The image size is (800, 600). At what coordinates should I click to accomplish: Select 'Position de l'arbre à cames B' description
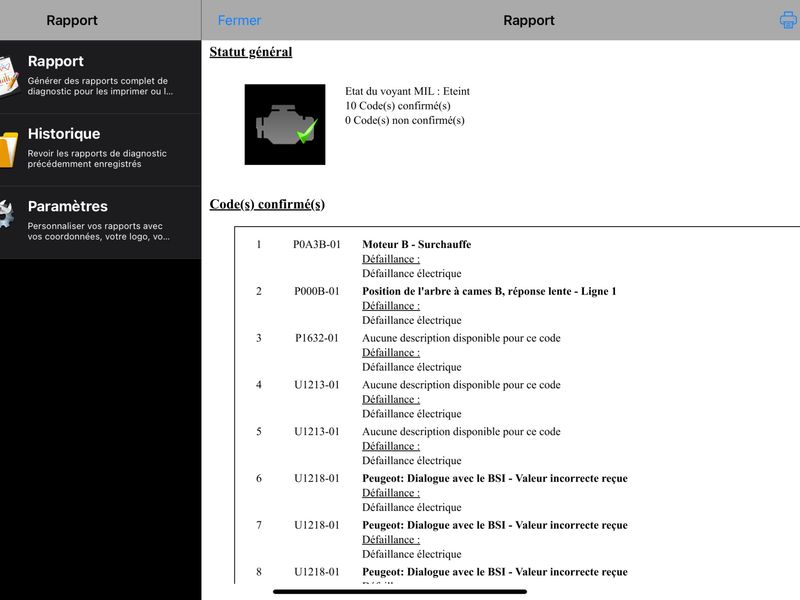coord(489,291)
